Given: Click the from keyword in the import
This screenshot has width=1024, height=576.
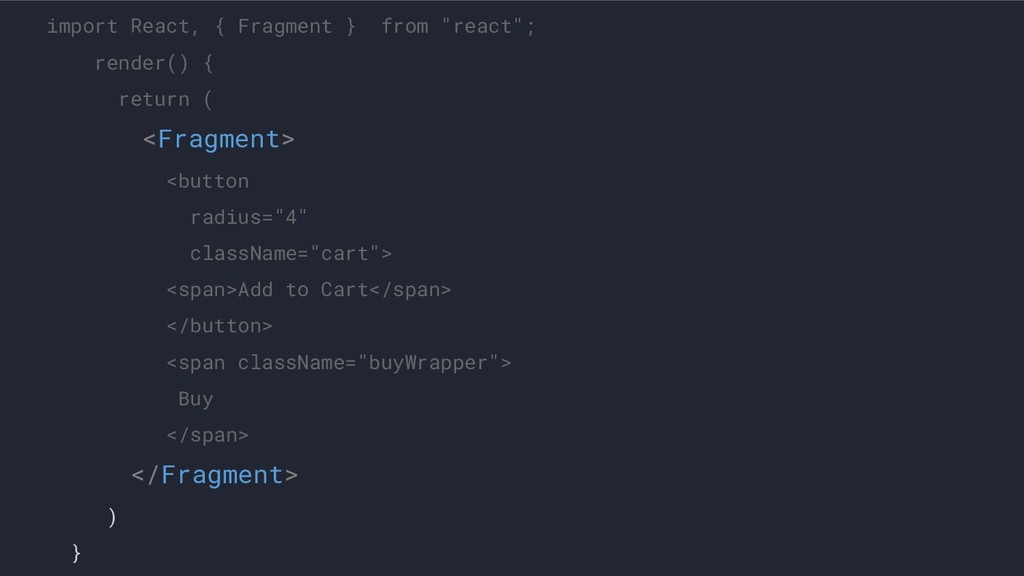Looking at the screenshot, I should 404,26.
